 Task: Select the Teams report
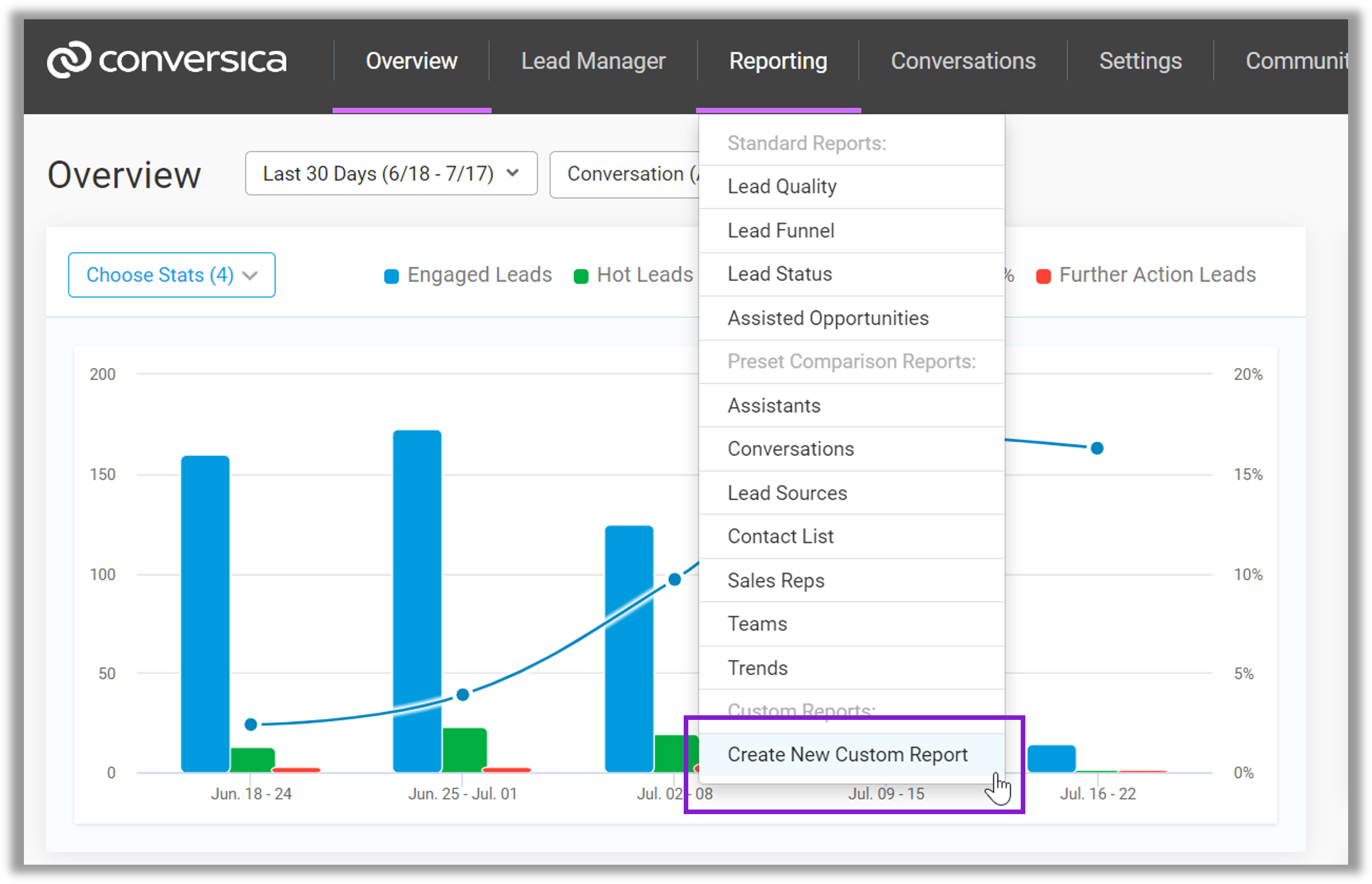point(852,624)
